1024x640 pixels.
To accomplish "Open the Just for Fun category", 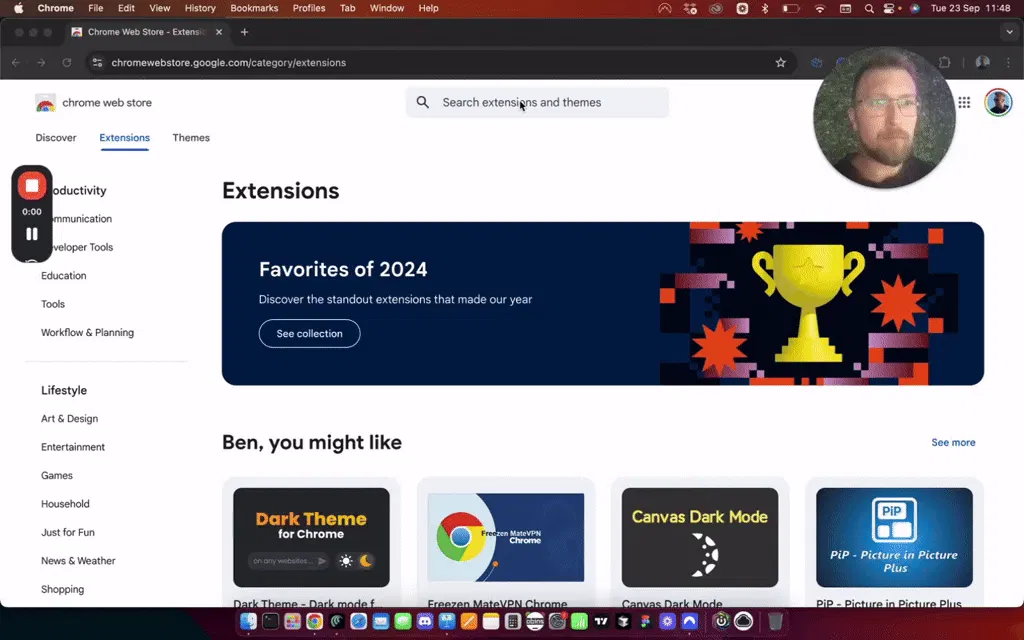I will [68, 532].
